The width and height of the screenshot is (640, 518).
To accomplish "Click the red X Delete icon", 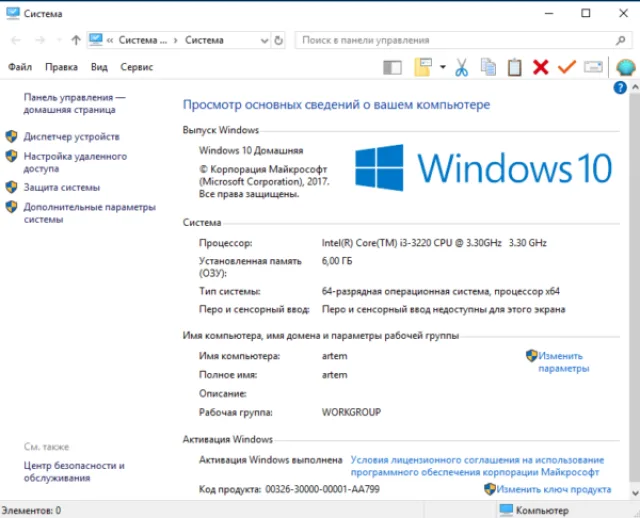I will [x=540, y=67].
